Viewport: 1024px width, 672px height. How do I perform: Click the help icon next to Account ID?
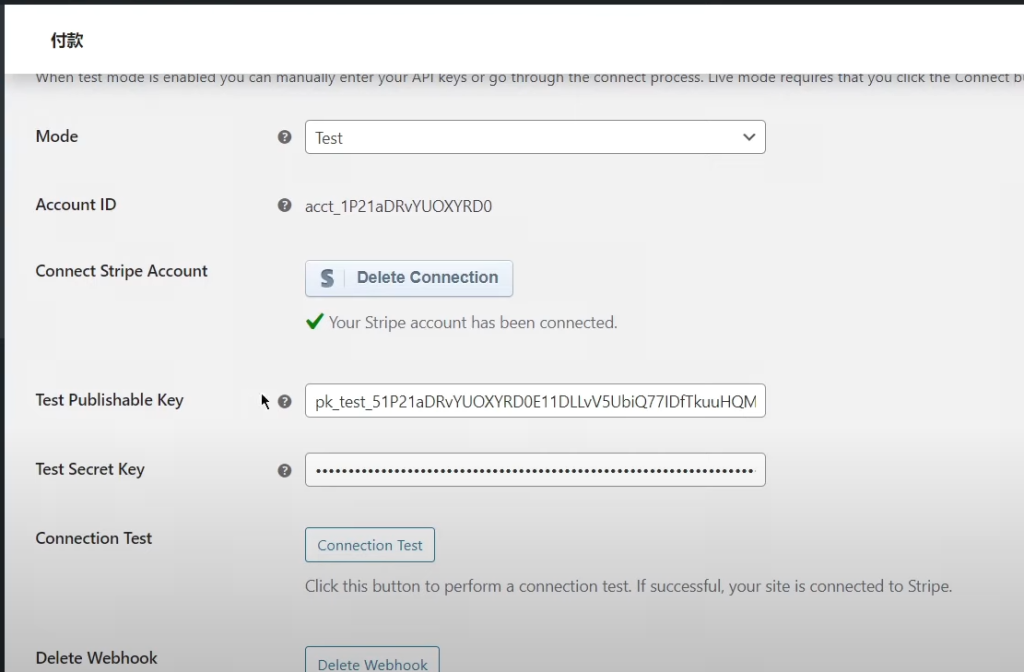click(x=284, y=206)
